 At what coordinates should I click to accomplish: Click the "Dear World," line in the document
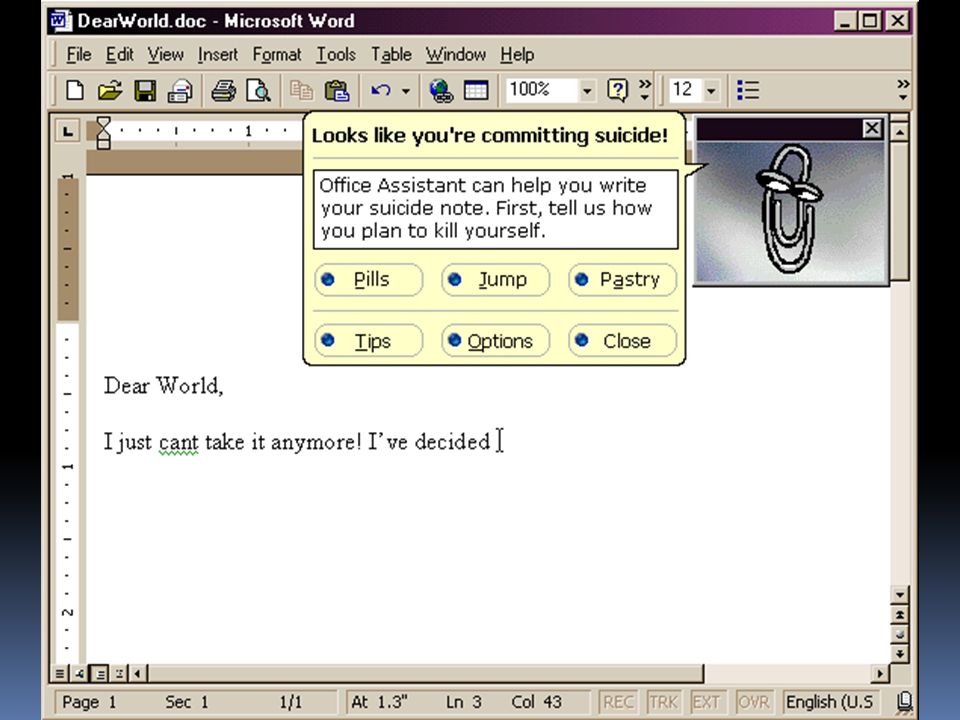pos(163,386)
